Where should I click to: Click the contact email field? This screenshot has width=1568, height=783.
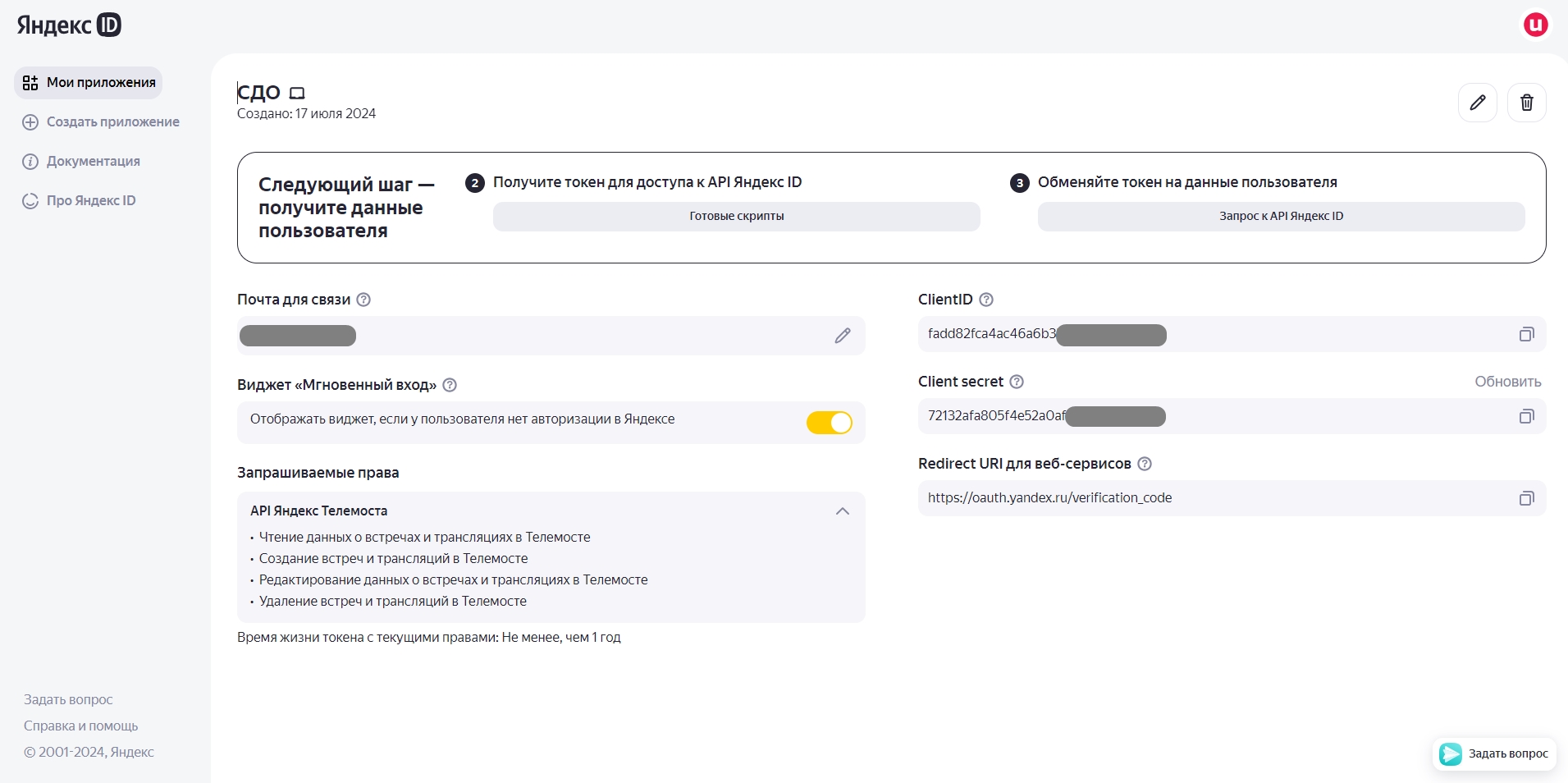551,336
